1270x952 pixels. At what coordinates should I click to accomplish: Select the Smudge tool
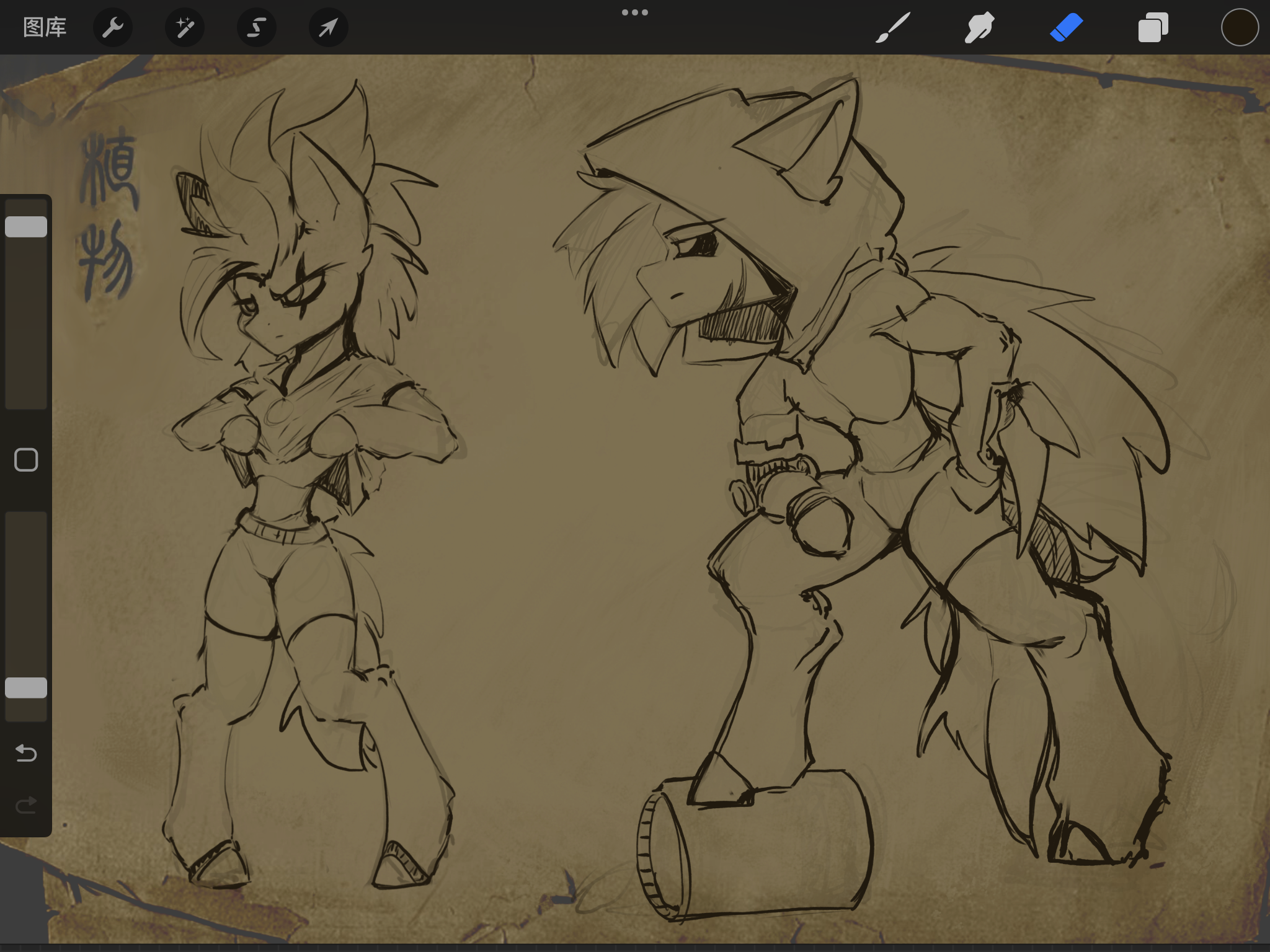pyautogui.click(x=979, y=27)
